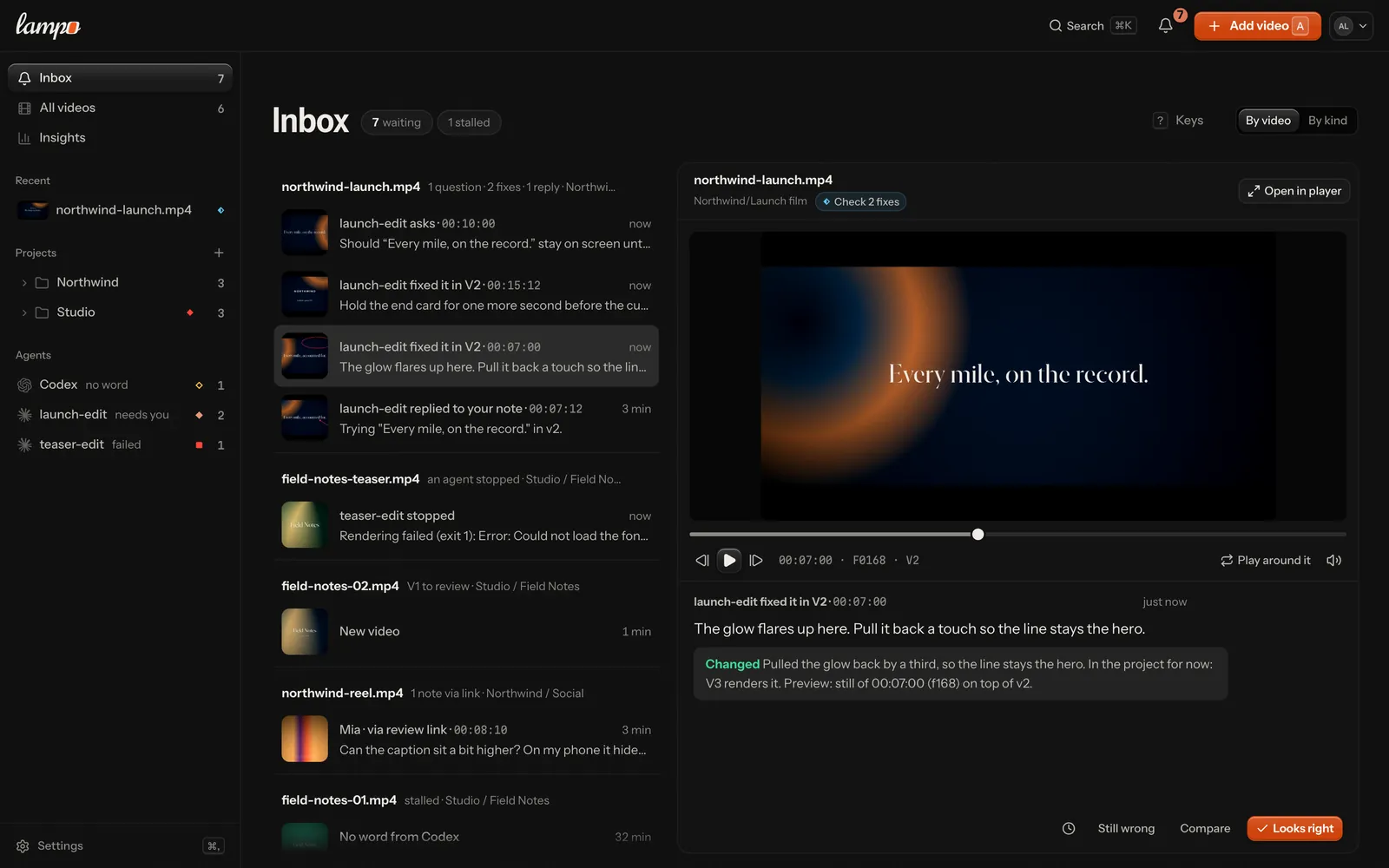
Task: Click the Add video button
Action: [1257, 26]
